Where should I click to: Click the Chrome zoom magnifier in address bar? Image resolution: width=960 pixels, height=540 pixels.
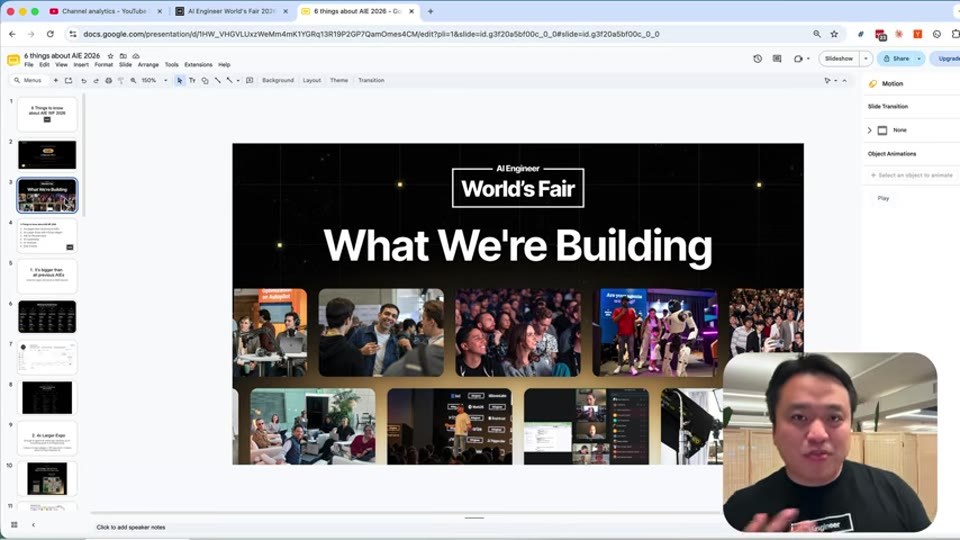tap(817, 34)
